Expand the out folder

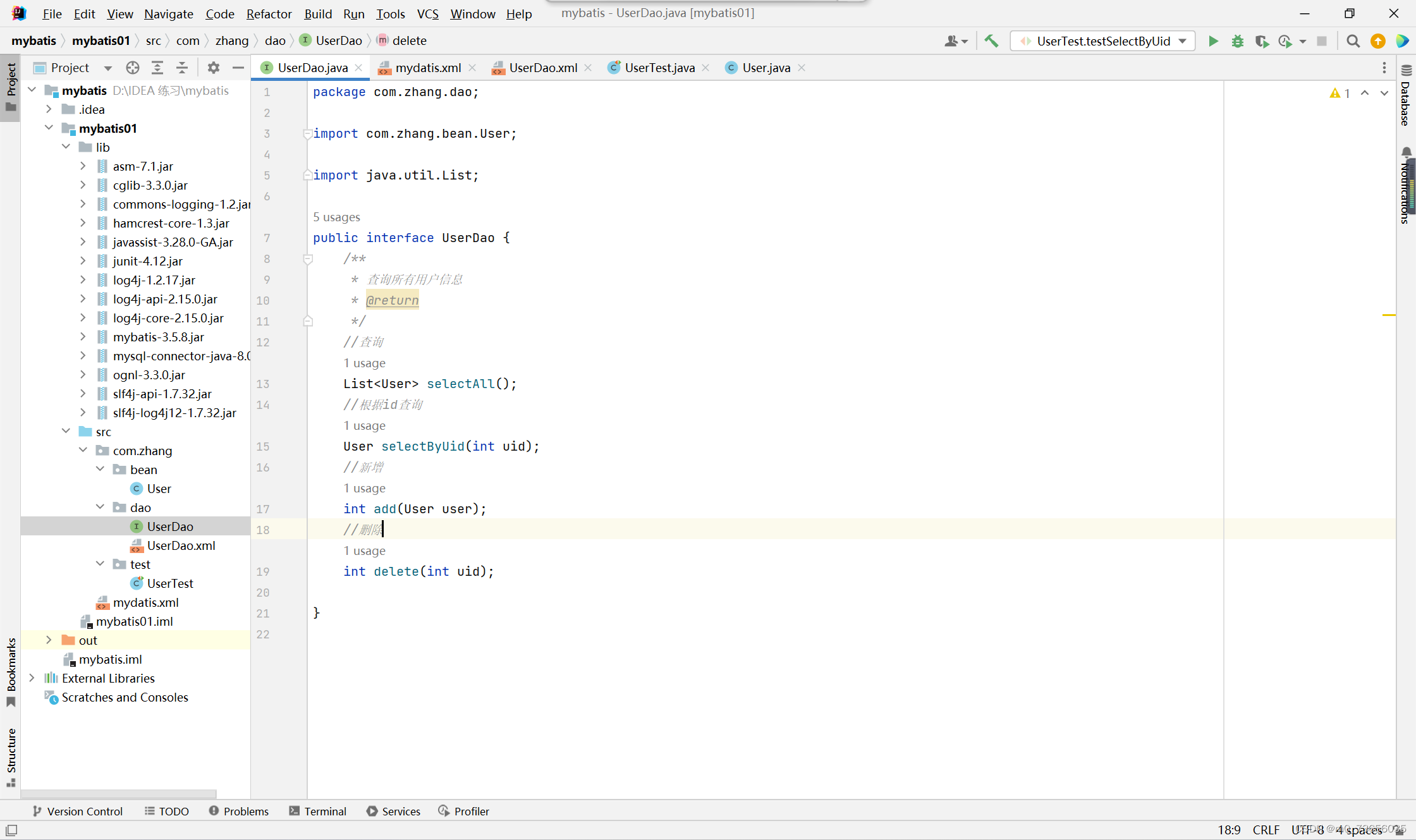coord(49,640)
